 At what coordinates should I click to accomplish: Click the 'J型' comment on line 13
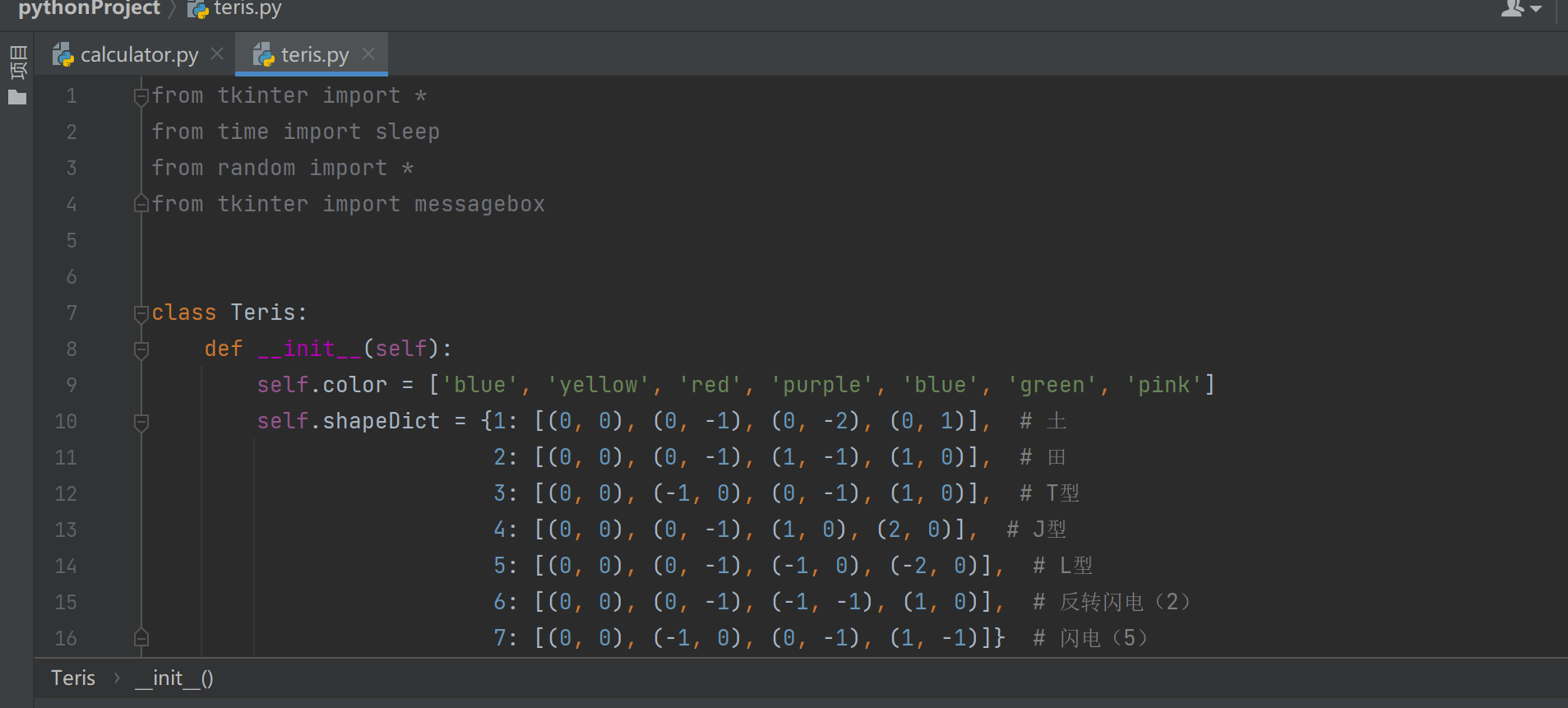coord(1037,530)
